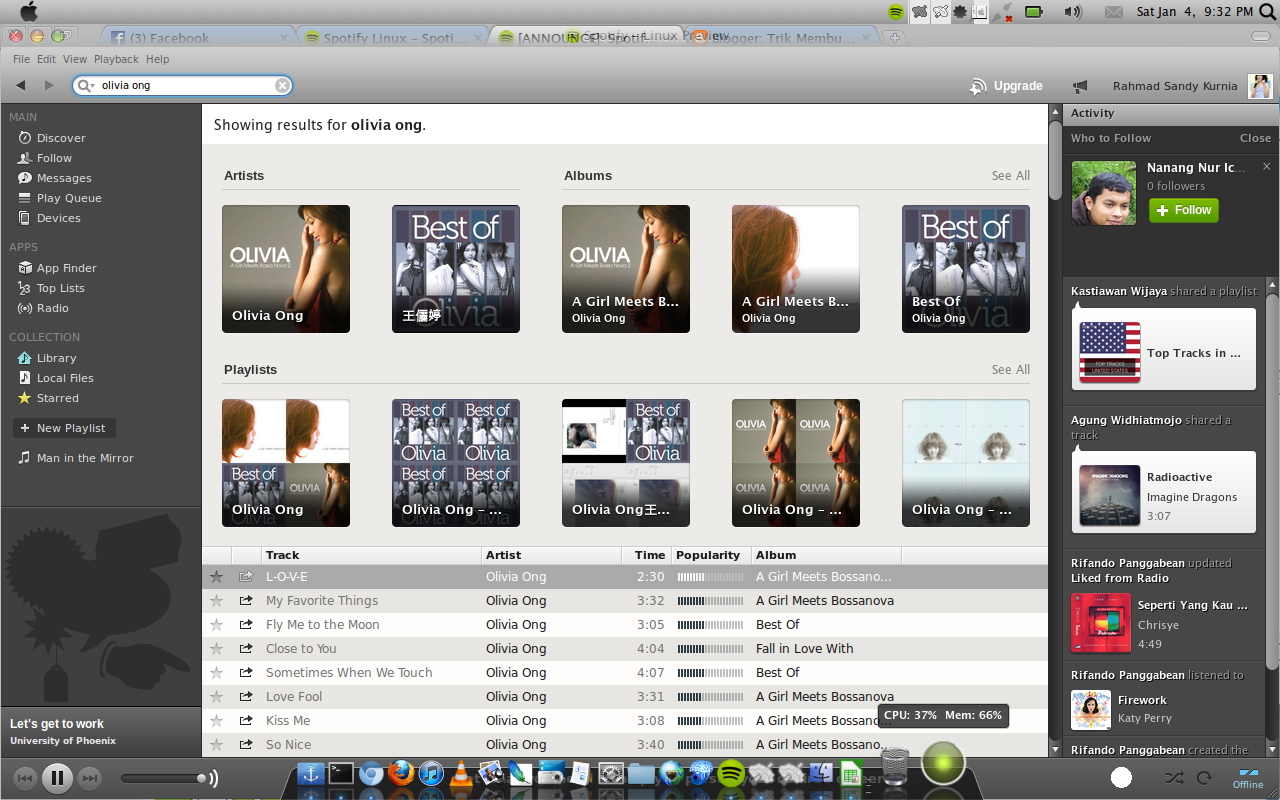Screen dimensions: 1280x800
Task: Open the Playback menu
Action: click(x=116, y=59)
